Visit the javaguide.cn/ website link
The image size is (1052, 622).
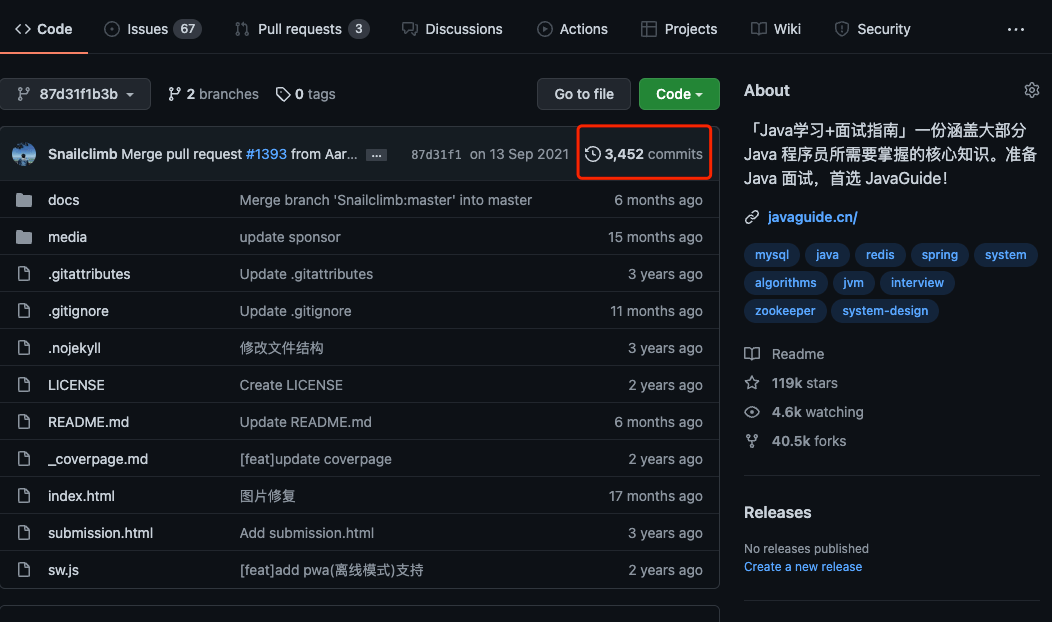(812, 217)
